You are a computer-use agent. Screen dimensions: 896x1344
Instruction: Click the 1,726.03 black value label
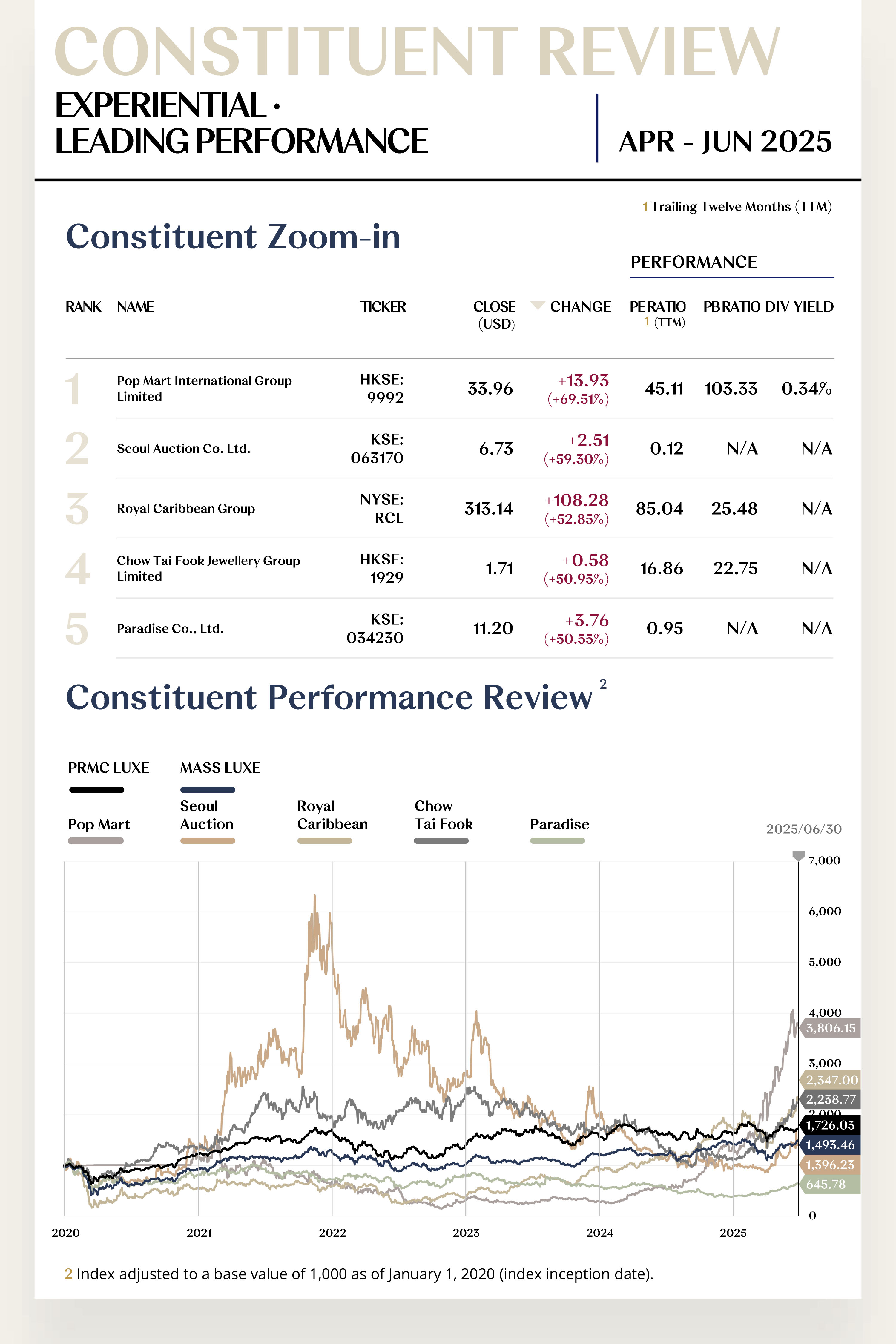830,1125
